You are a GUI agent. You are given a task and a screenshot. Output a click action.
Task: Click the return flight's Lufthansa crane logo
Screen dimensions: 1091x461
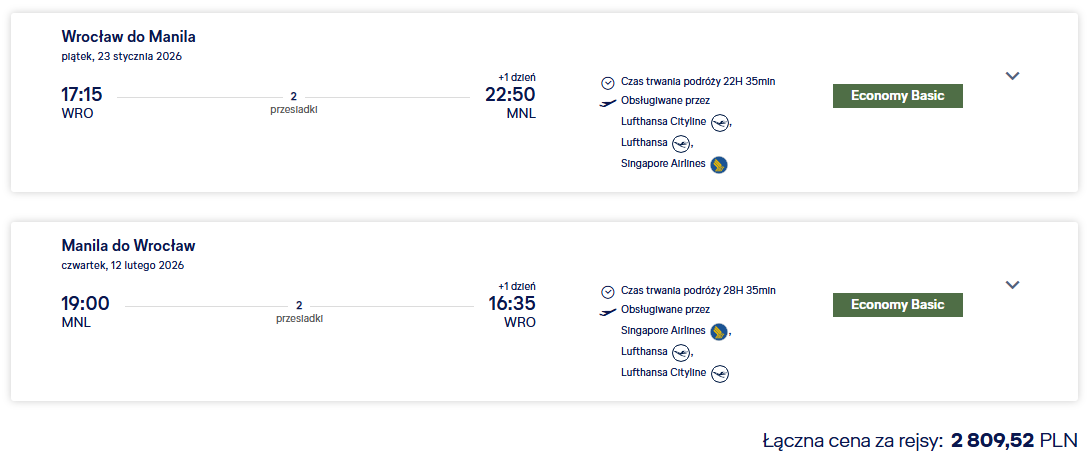coord(681,352)
